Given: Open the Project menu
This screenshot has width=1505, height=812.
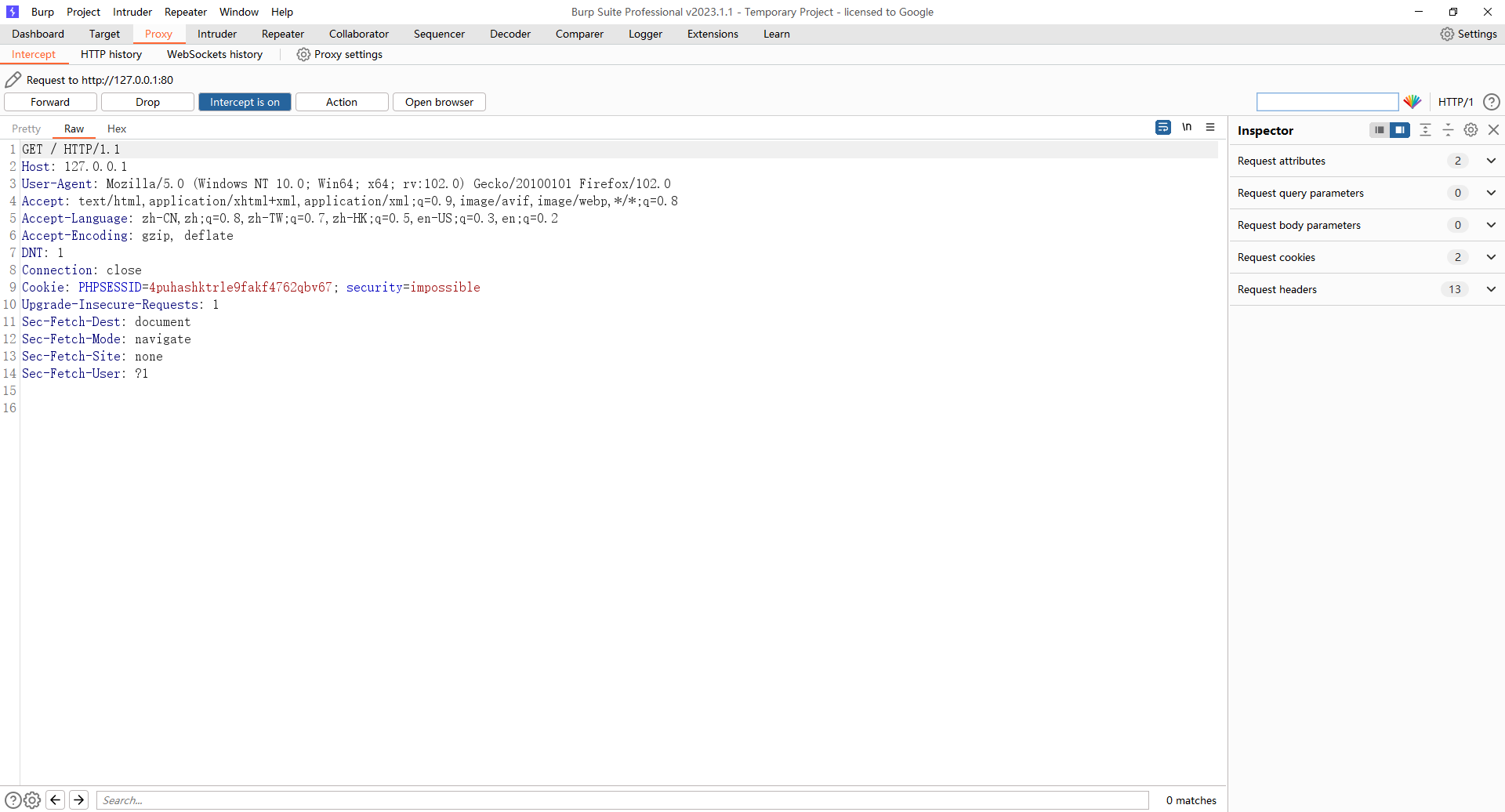Looking at the screenshot, I should coord(83,12).
